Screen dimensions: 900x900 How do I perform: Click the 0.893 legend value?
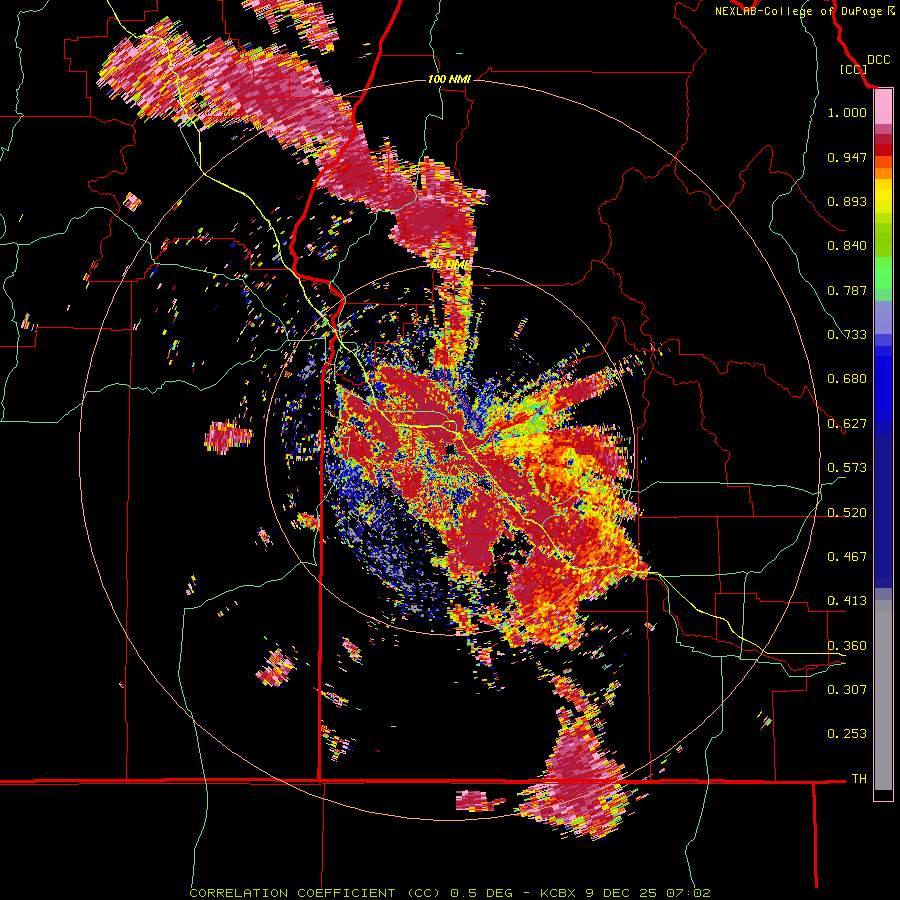(847, 201)
